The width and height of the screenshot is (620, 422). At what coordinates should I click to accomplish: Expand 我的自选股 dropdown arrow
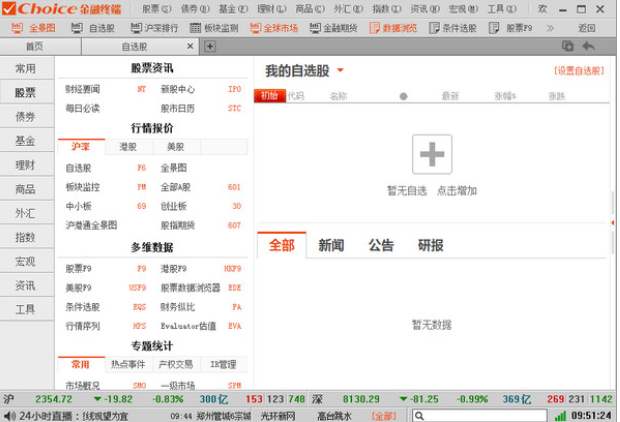click(340, 70)
